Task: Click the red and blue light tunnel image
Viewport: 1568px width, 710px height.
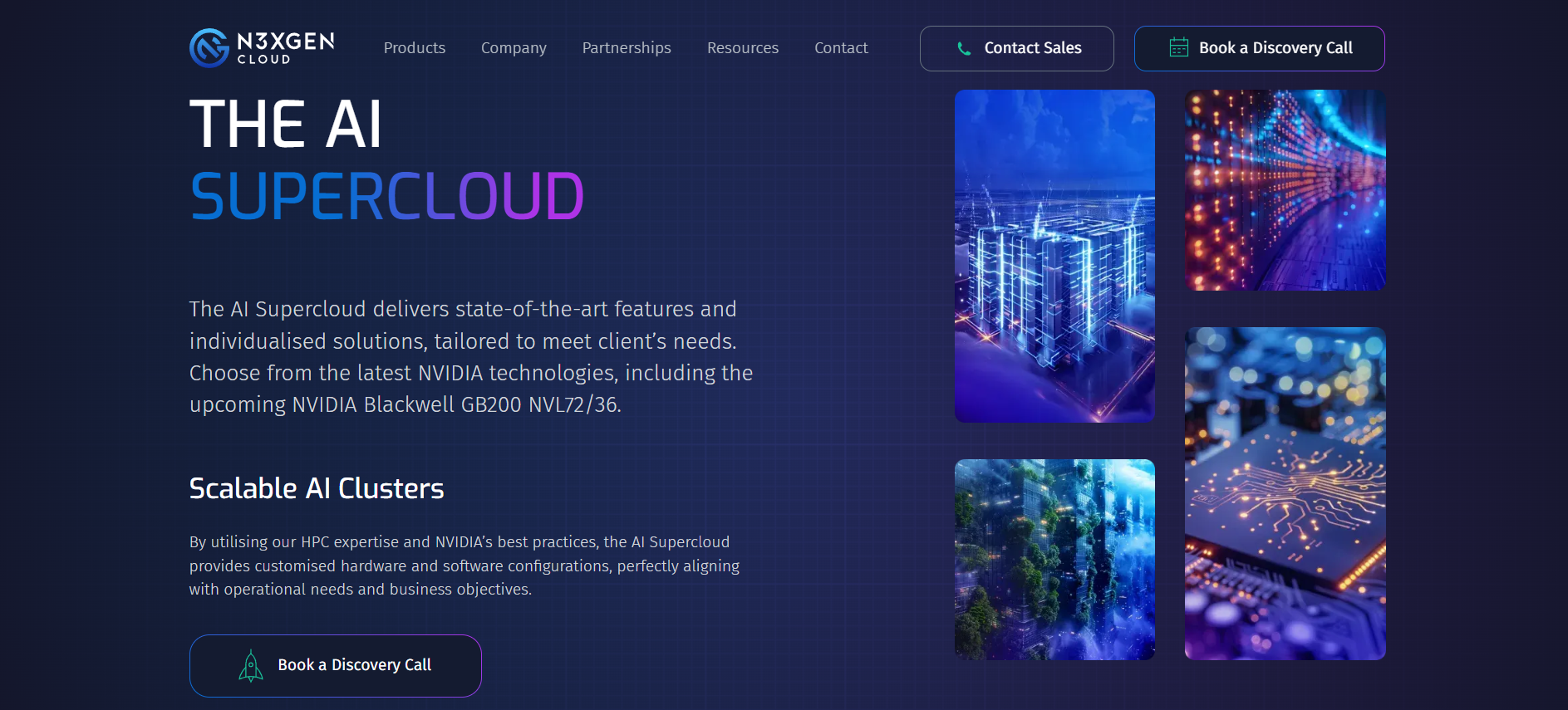Action: pyautogui.click(x=1285, y=190)
